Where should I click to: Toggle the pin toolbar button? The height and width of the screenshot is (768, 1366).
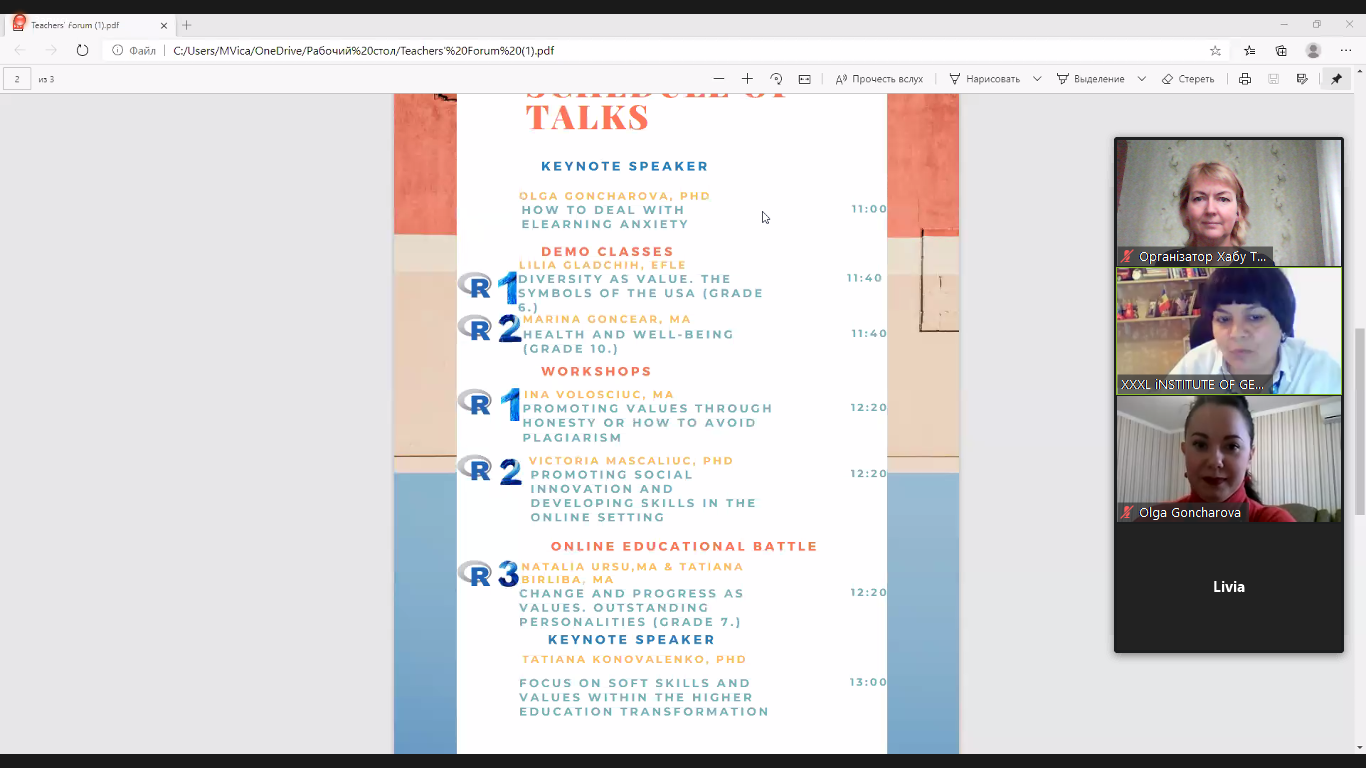[1336, 79]
